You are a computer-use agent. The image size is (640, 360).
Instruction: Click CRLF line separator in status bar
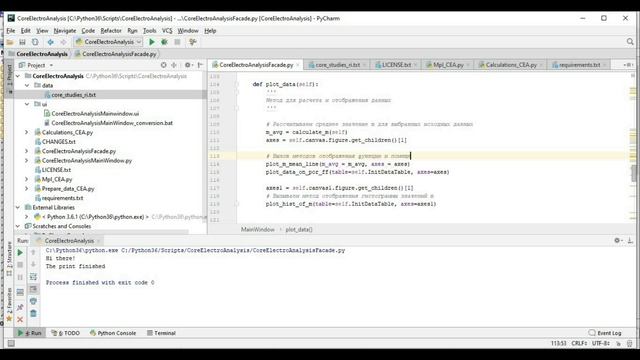click(579, 344)
